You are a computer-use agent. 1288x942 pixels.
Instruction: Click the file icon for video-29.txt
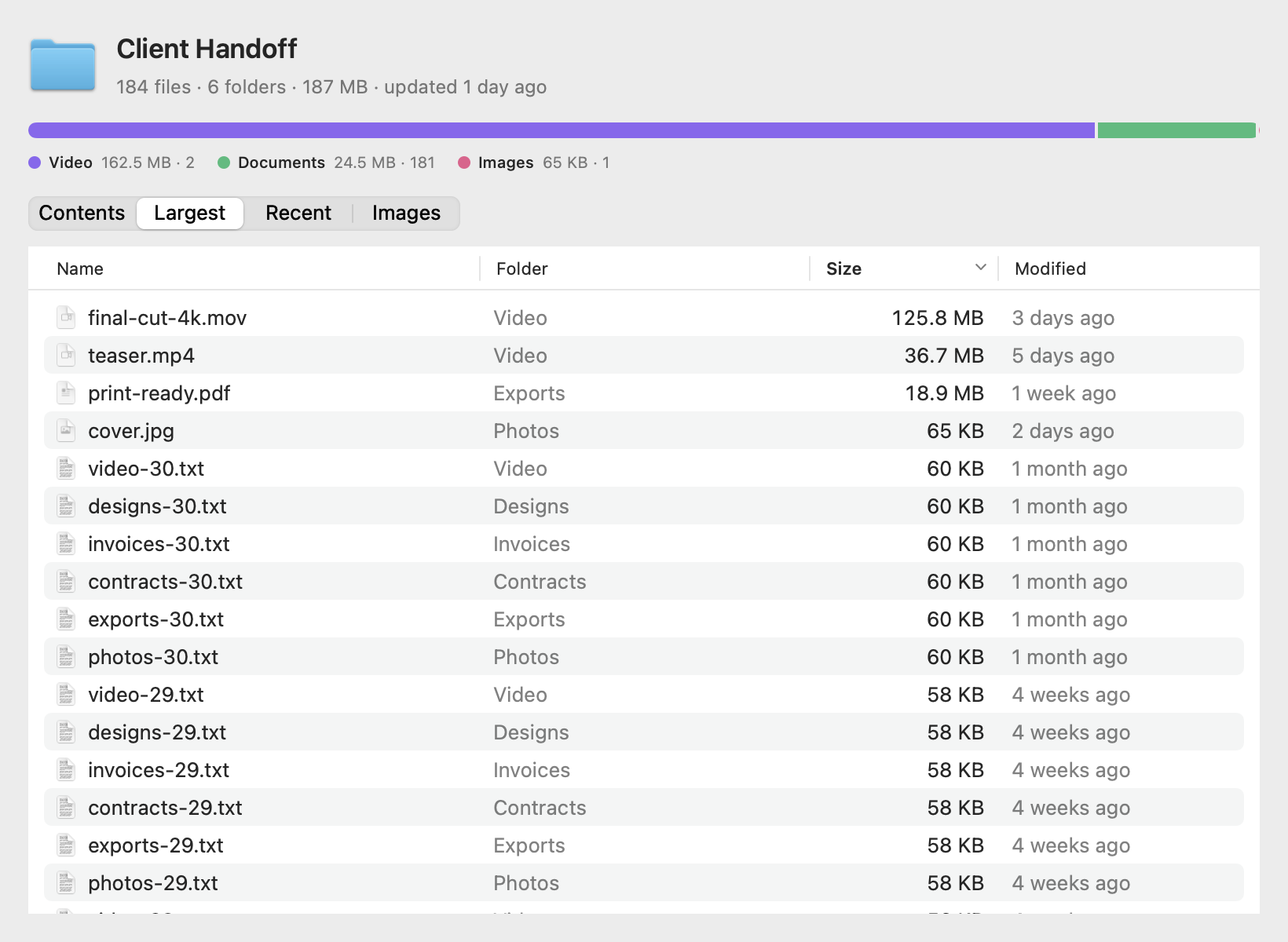point(66,694)
